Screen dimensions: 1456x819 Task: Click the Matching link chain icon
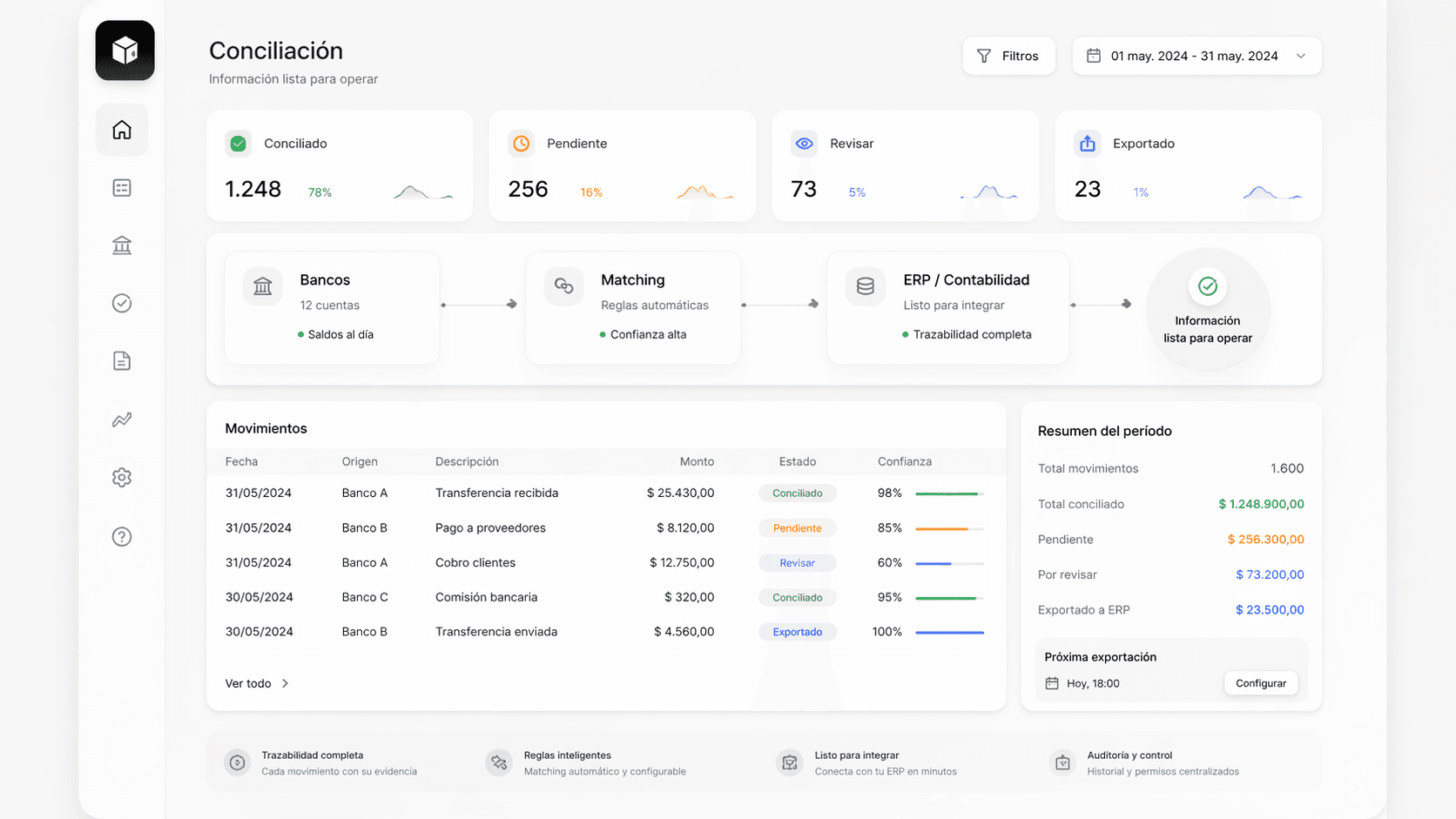pos(563,286)
